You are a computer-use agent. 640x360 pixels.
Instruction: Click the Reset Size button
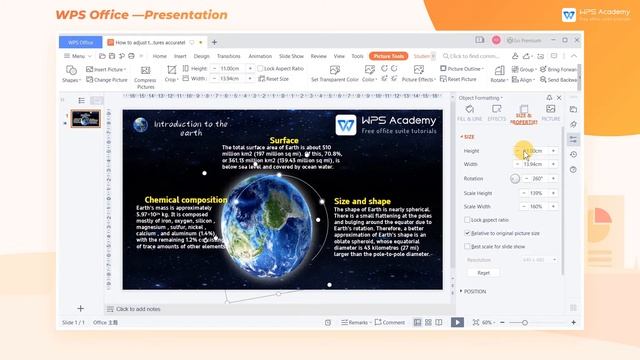point(273,79)
